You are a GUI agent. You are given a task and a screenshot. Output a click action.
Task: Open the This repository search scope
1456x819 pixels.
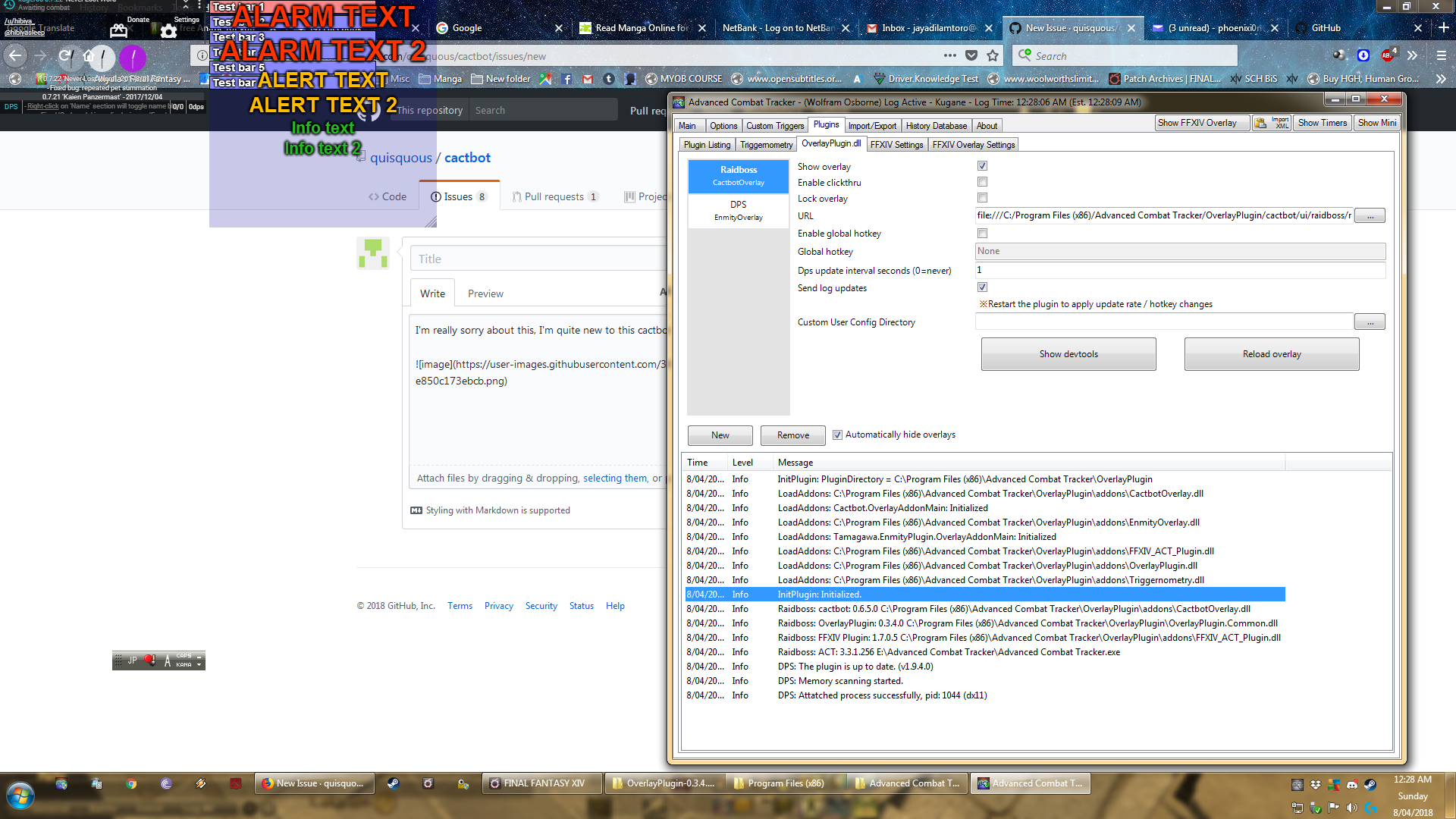[429, 111]
